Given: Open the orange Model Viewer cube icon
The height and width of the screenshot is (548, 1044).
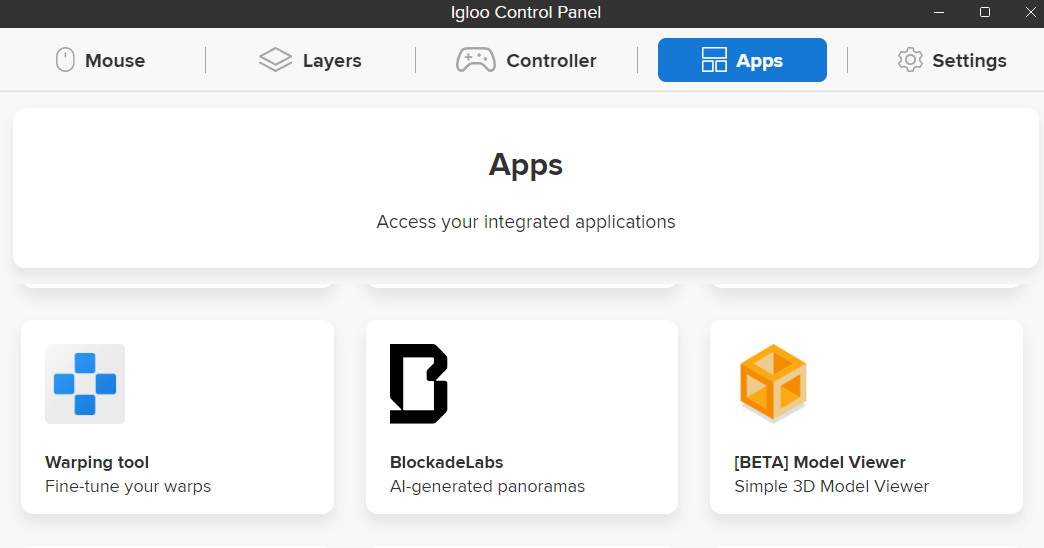Looking at the screenshot, I should click(773, 384).
